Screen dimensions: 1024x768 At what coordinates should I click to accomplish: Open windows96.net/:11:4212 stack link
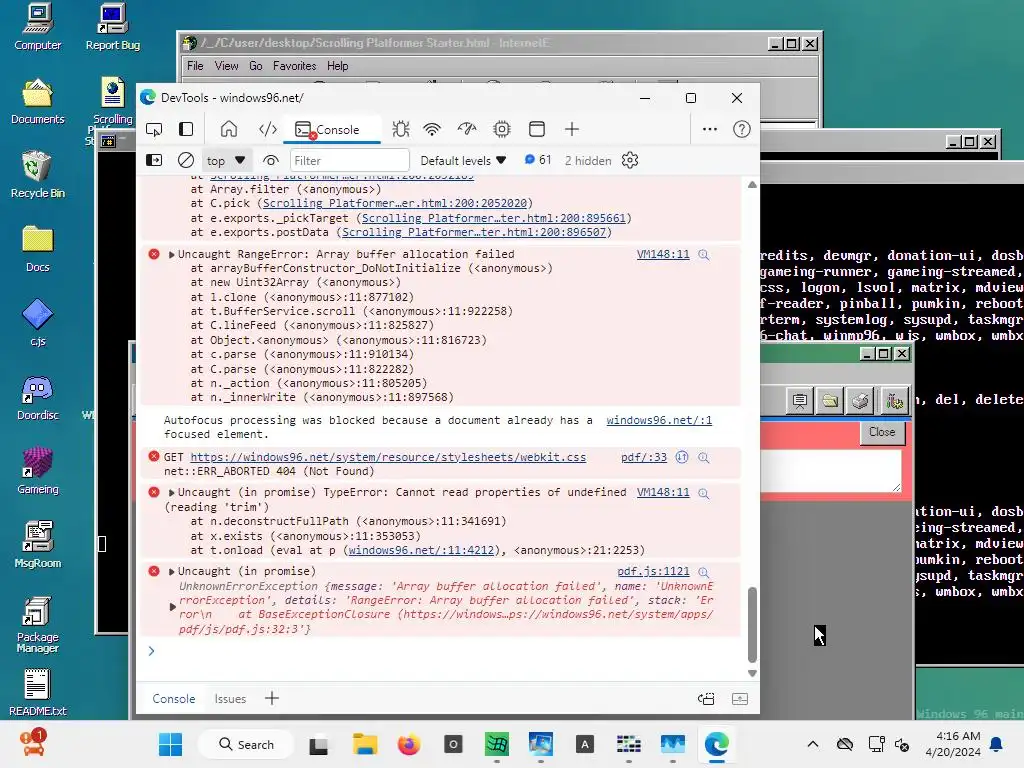pos(421,550)
